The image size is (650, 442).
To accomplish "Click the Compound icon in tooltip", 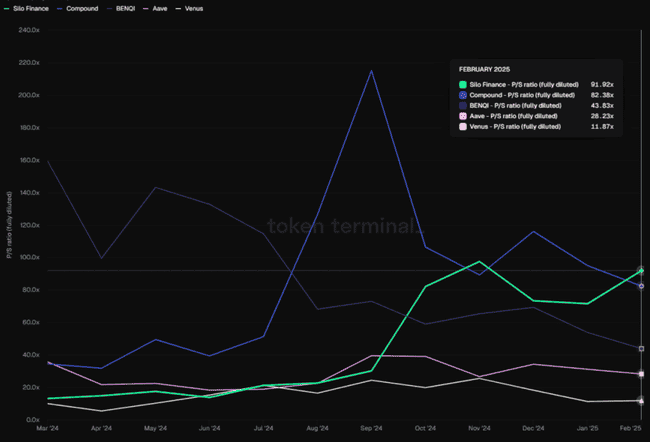I will [463, 95].
